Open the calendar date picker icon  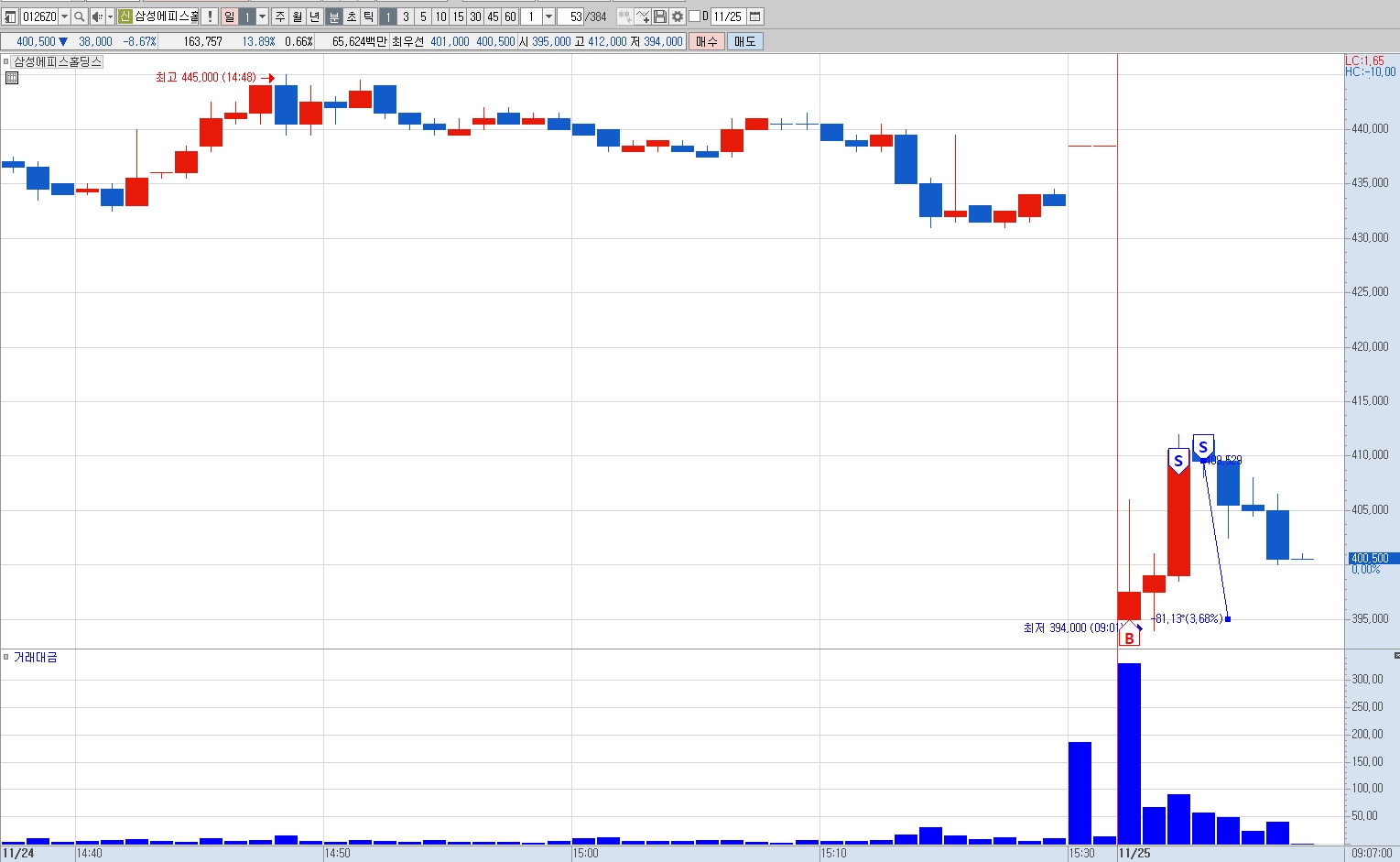click(x=755, y=16)
